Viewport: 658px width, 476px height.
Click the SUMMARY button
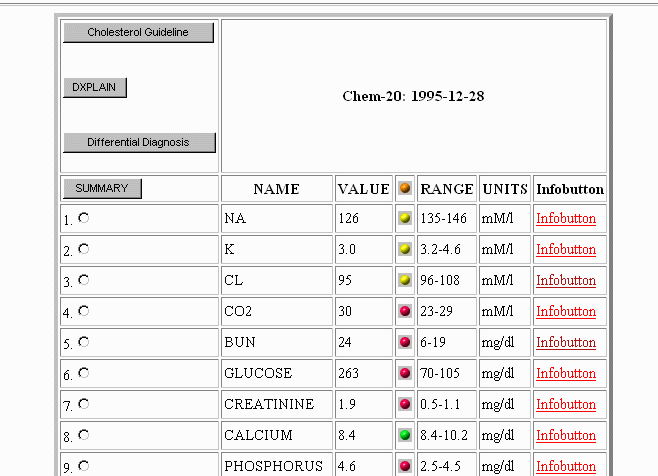coord(102,188)
